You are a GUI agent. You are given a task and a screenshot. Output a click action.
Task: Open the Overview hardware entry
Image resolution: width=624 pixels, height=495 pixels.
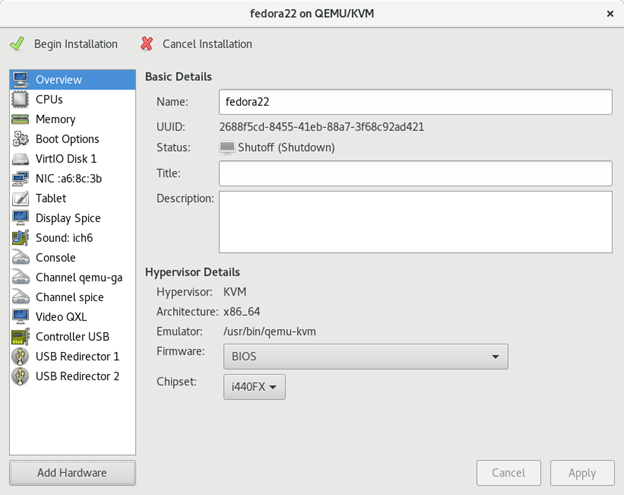click(x=72, y=80)
